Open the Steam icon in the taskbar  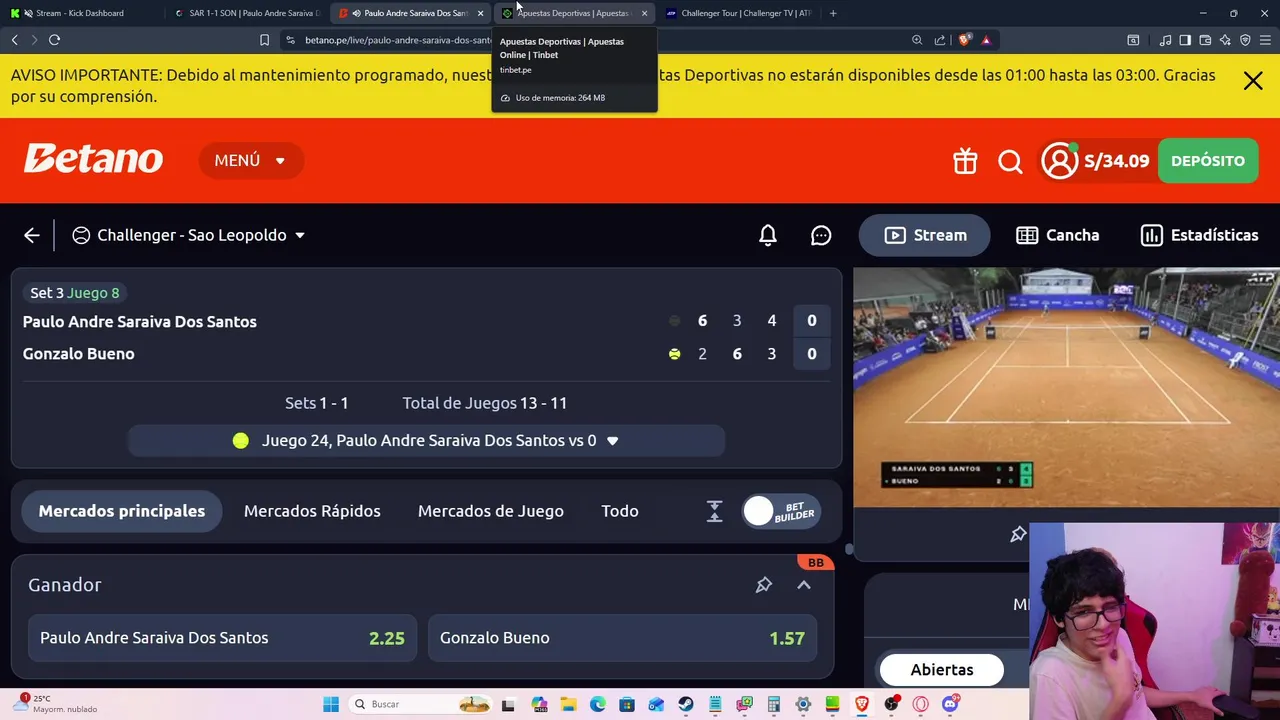[x=685, y=704]
